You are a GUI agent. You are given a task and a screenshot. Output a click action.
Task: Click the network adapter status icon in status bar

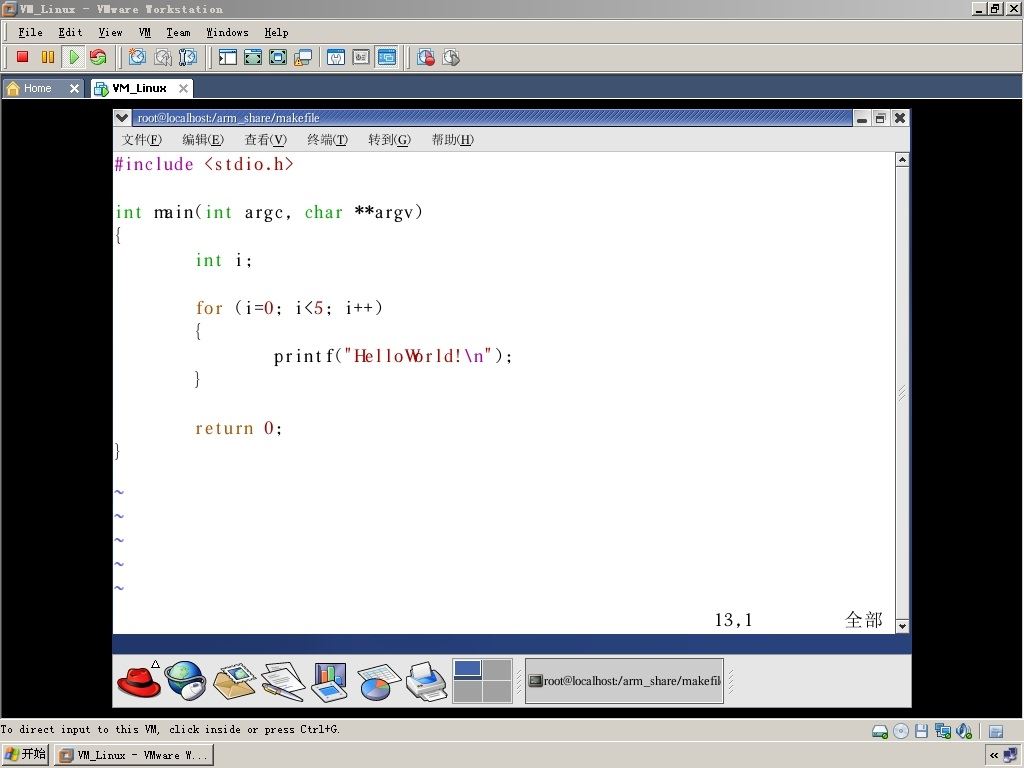[942, 731]
